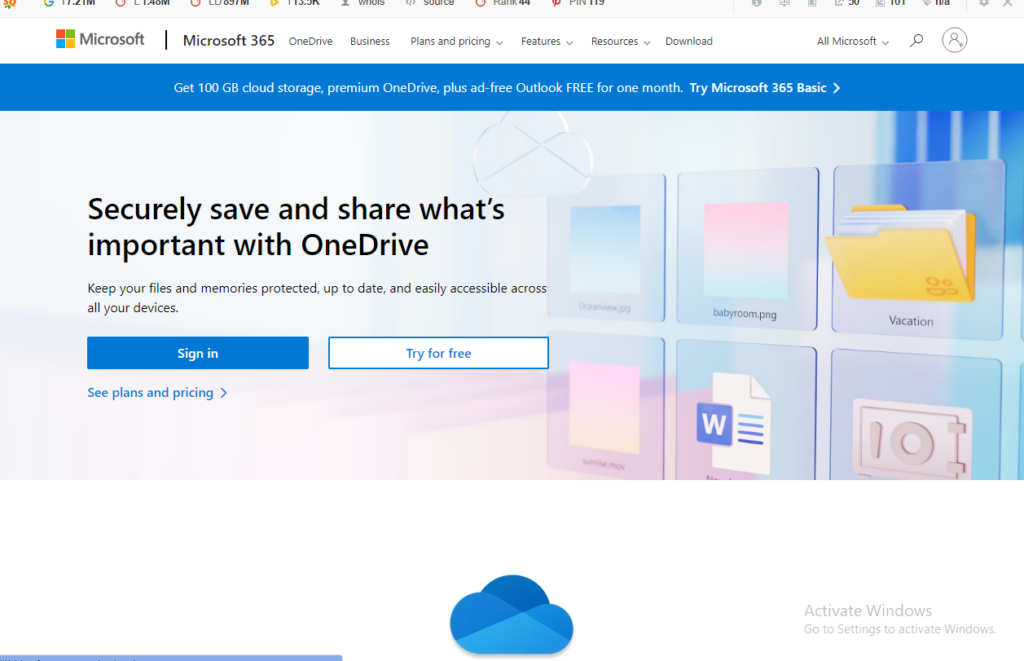Viewport: 1024px width, 661px height.
Task: Open See plans and pricing link
Action: pyautogui.click(x=157, y=393)
